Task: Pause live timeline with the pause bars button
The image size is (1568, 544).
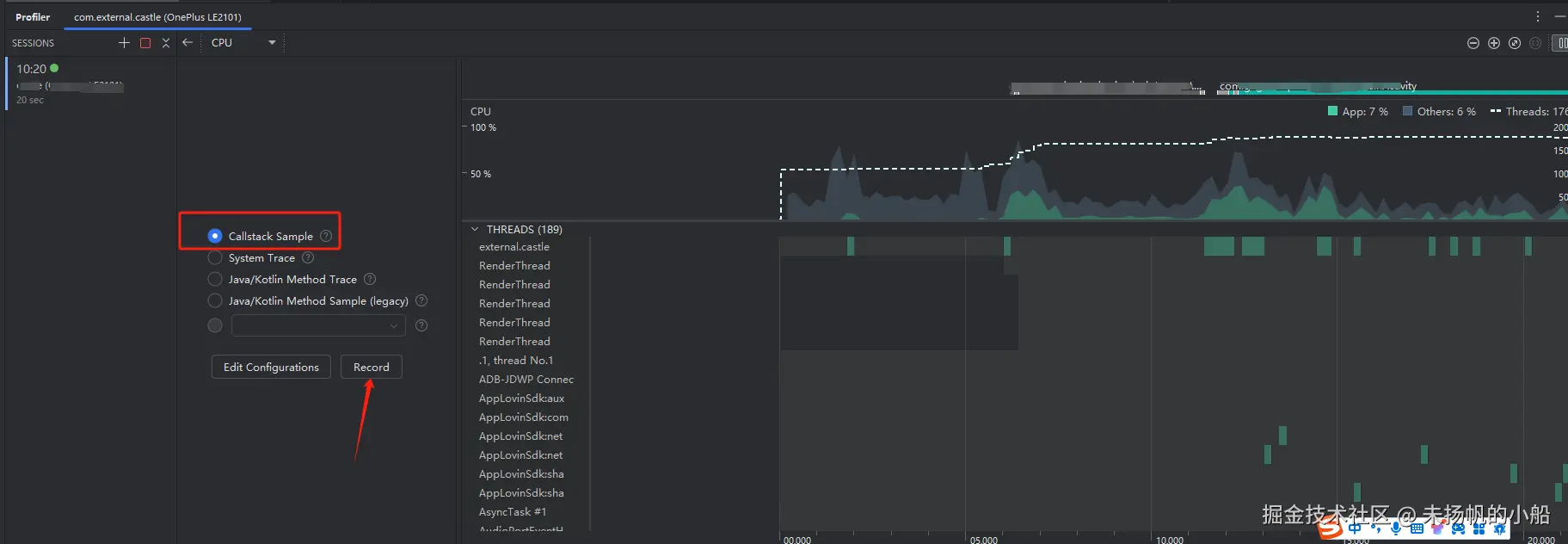Action: click(1561, 43)
